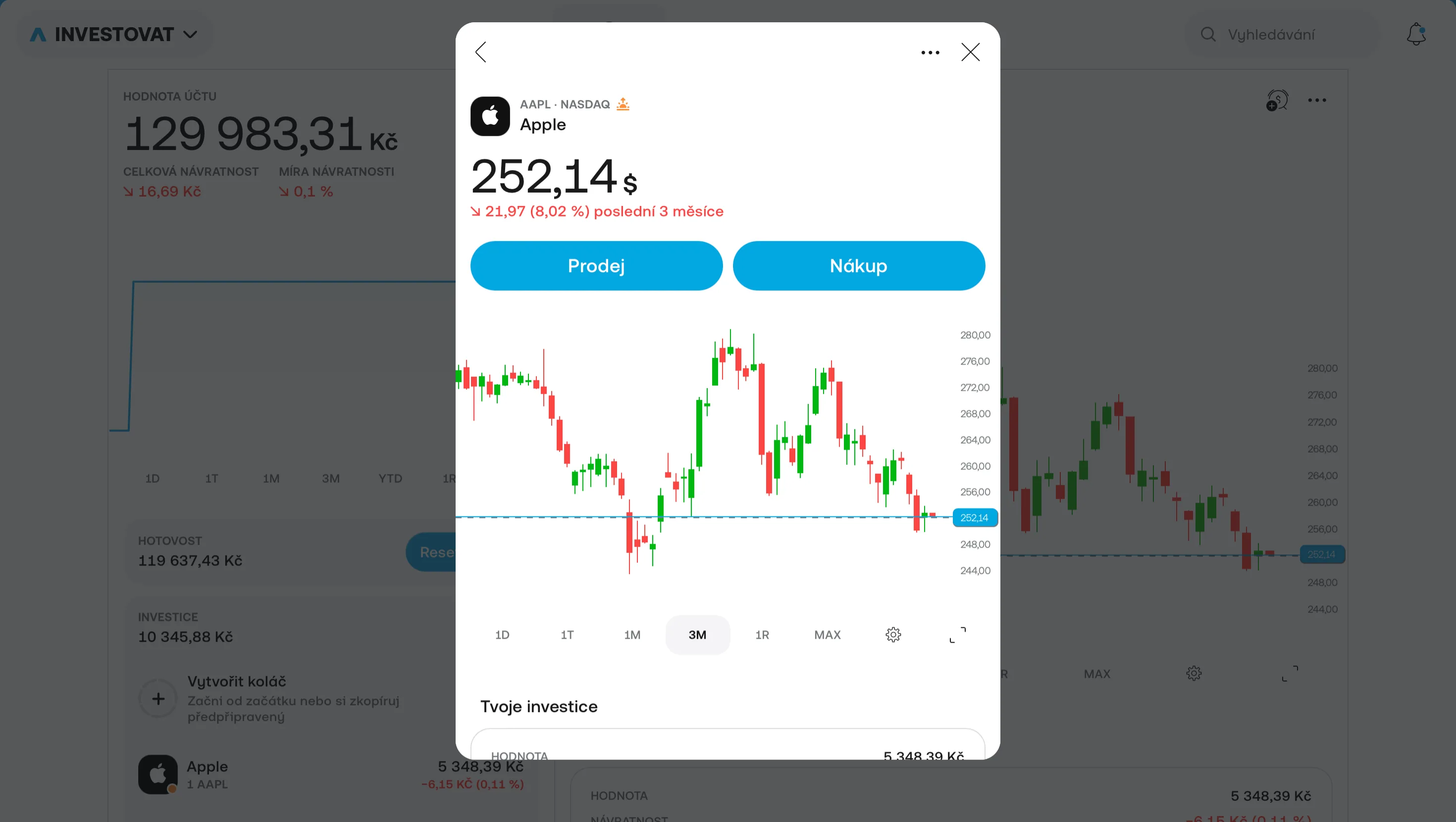Image resolution: width=1456 pixels, height=822 pixels.
Task: Open the three-dot menu in the modal header
Action: 930,52
